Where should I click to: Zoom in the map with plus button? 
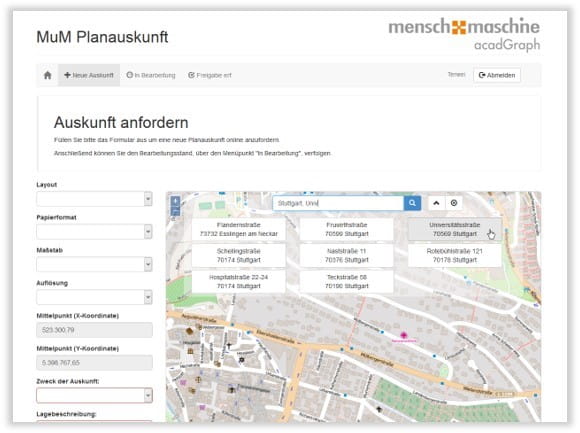(x=175, y=201)
